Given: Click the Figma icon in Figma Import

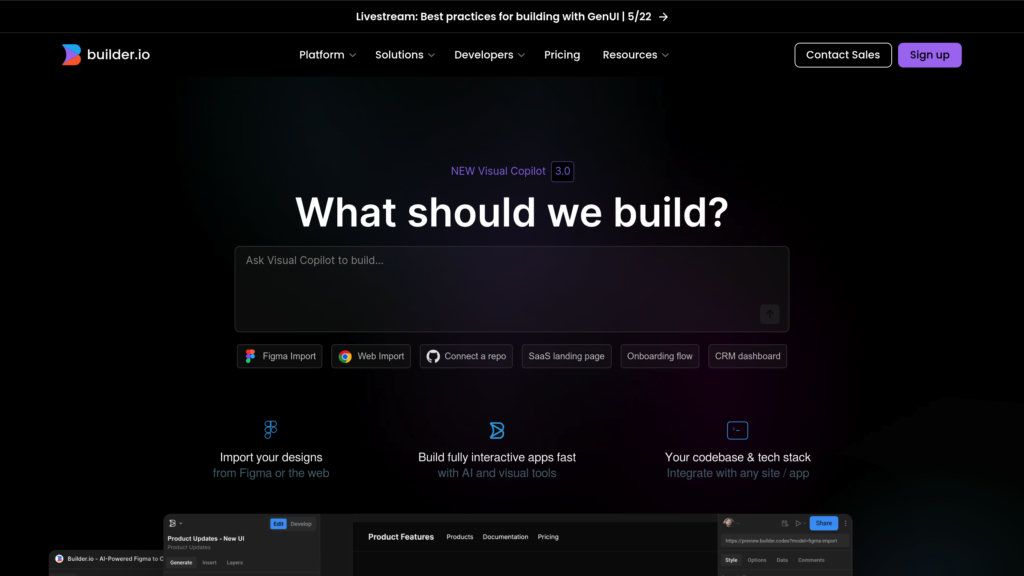Looking at the screenshot, I should [250, 356].
